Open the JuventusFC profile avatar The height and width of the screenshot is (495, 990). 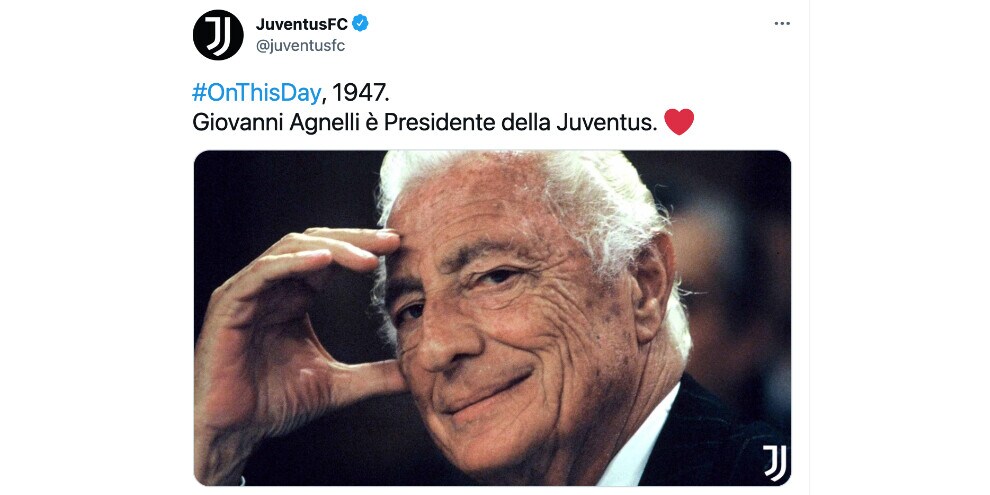tap(218, 35)
